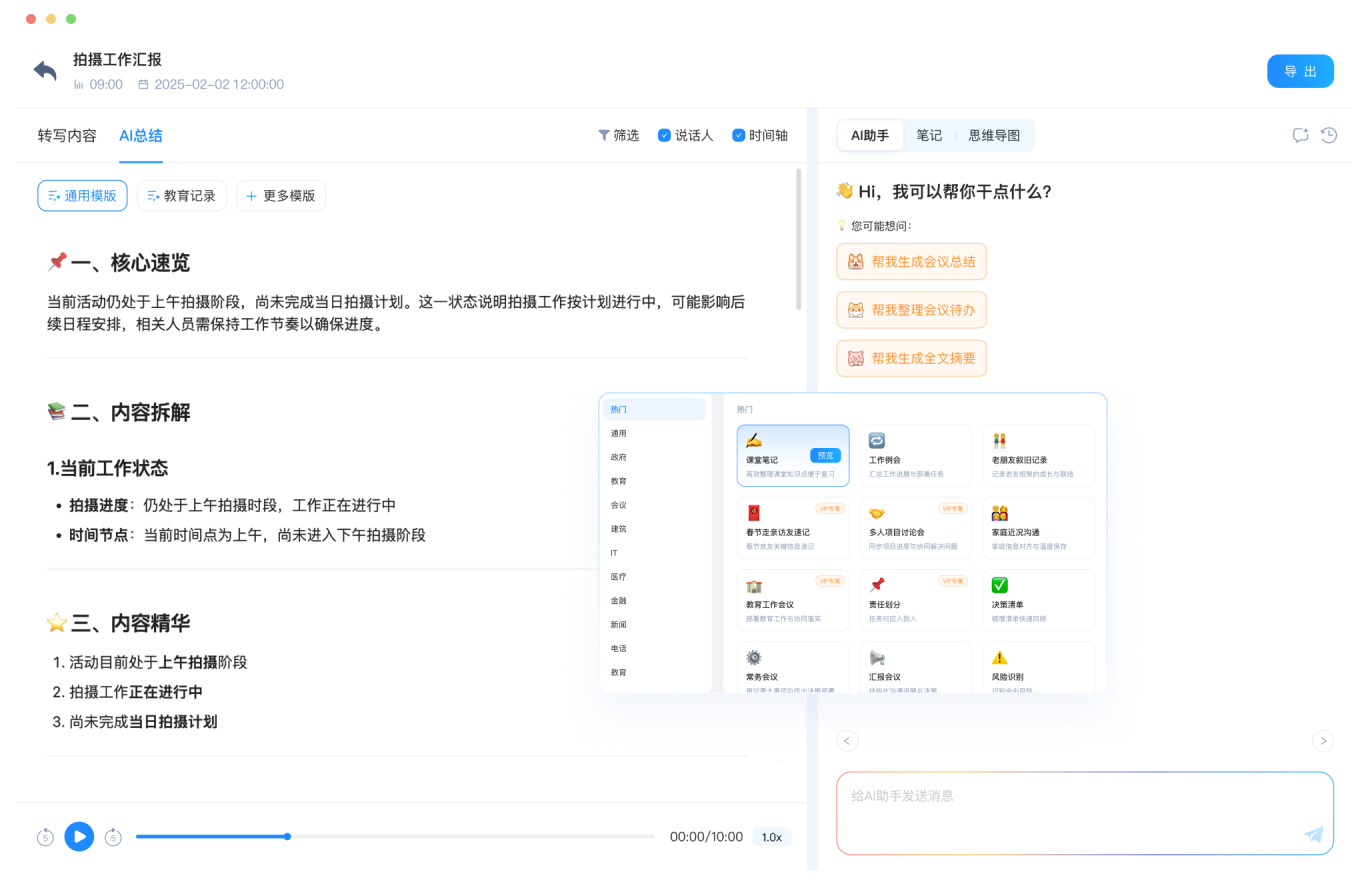Switch to 转写内容 tab
The width and height of the screenshot is (1368, 886).
tap(67, 135)
